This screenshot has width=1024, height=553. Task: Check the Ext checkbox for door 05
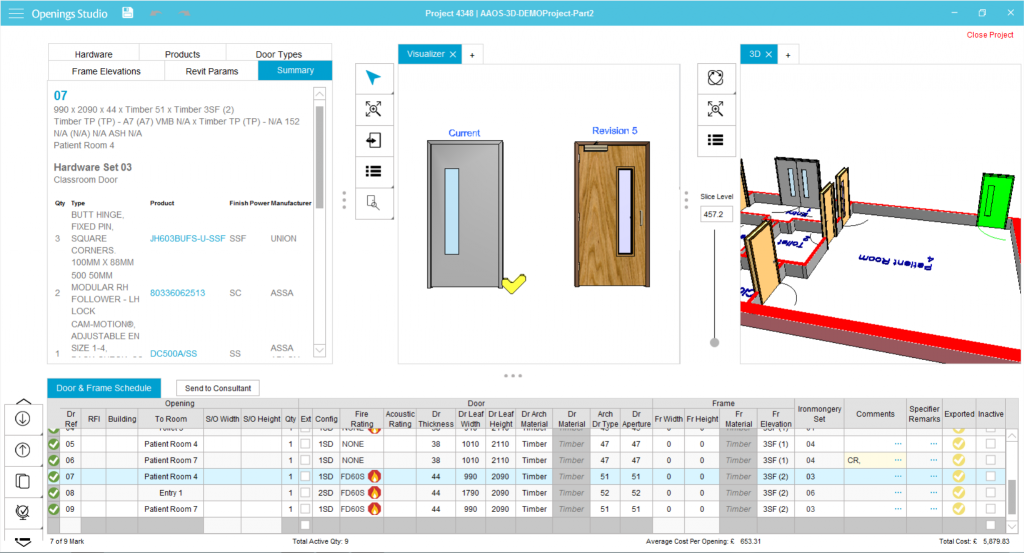coord(306,444)
